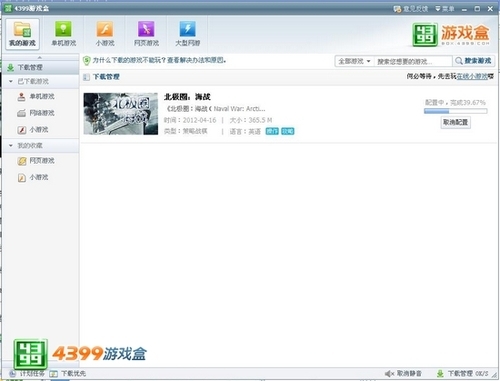Click the 攻略 tag badge
Screen dimensions: 500x381
click(x=288, y=131)
